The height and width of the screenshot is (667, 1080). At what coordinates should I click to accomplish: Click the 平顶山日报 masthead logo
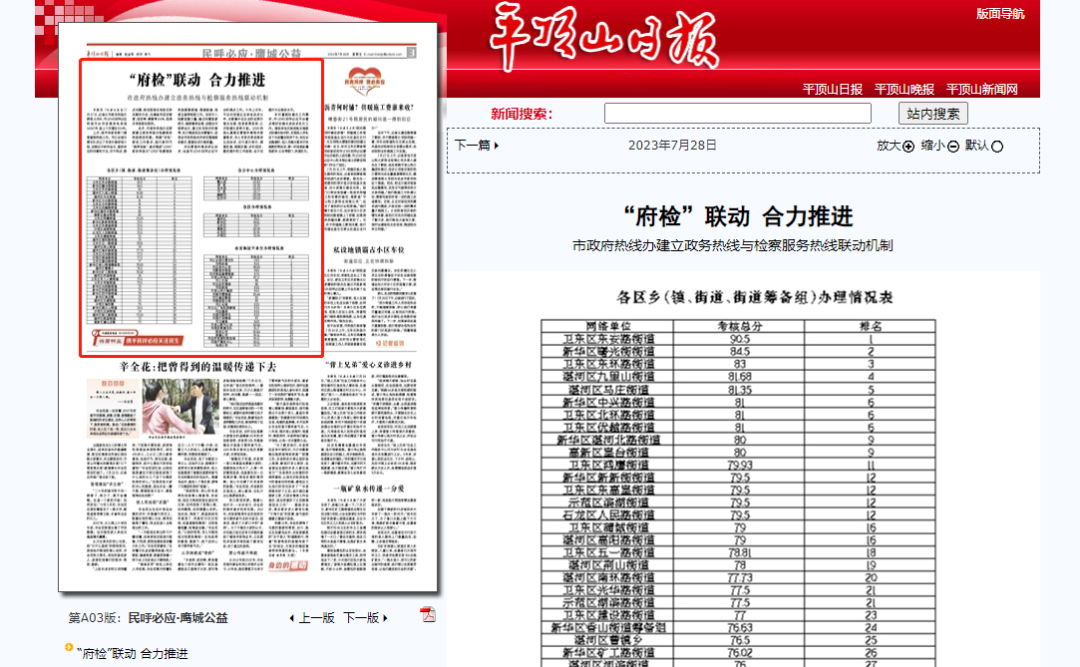coord(605,37)
